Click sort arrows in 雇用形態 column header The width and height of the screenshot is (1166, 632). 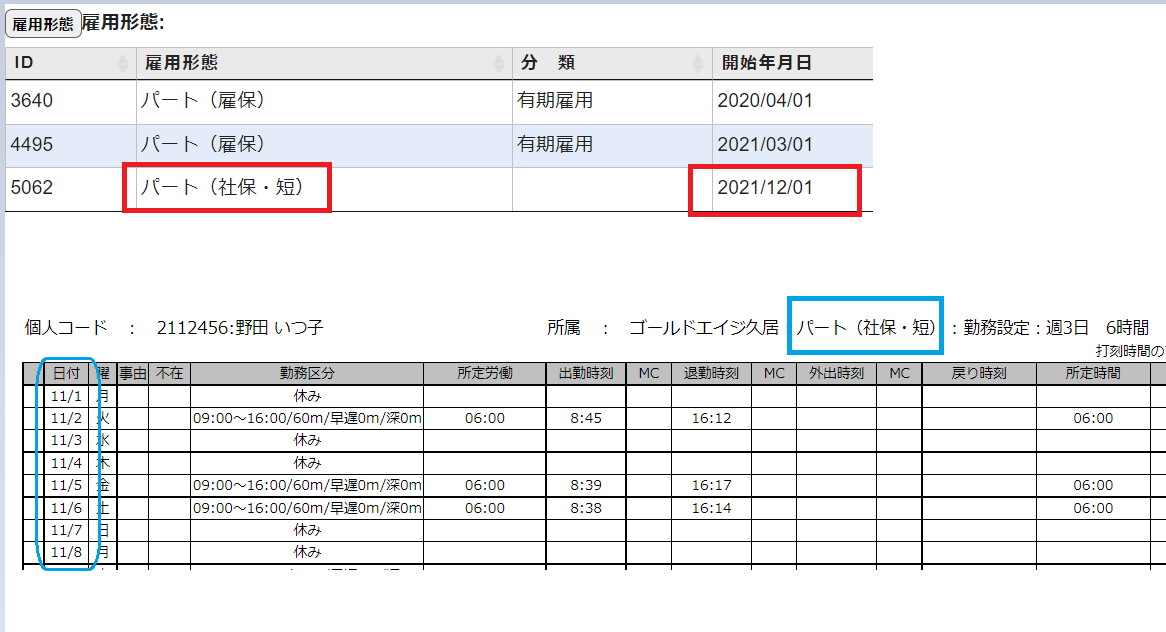pos(500,63)
